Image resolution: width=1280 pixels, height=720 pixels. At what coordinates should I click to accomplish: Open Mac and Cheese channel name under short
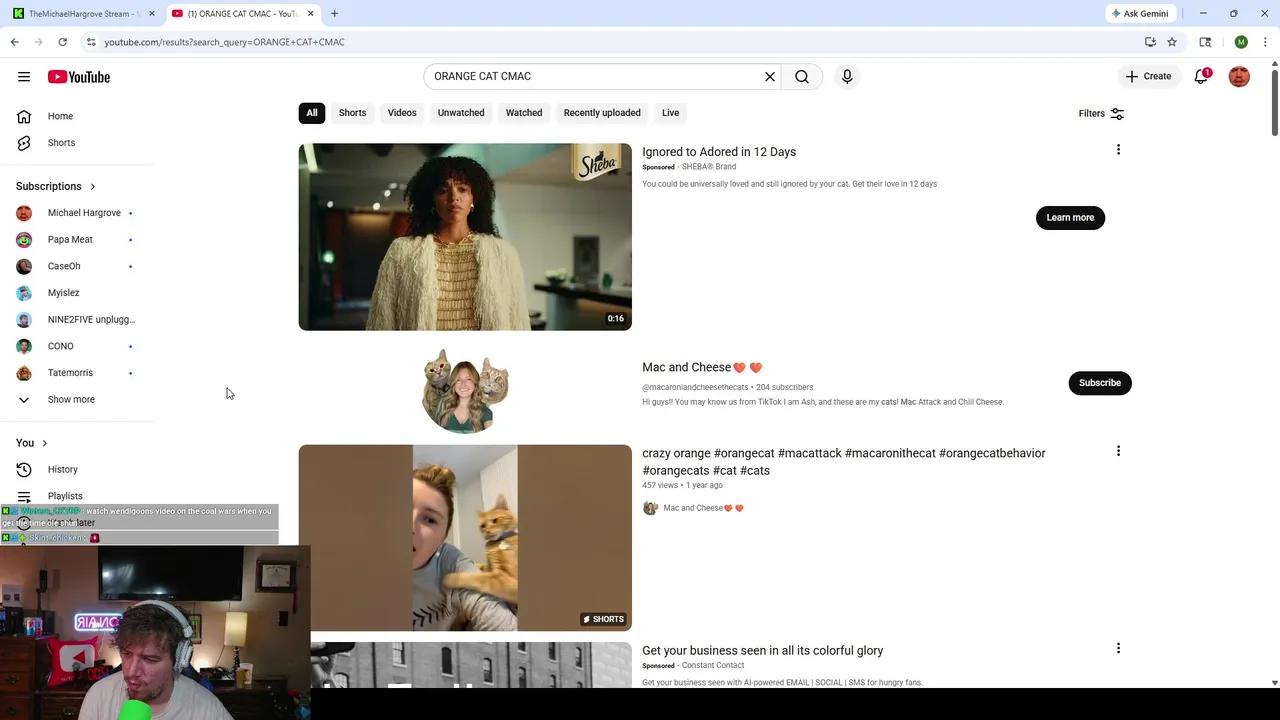coord(703,508)
